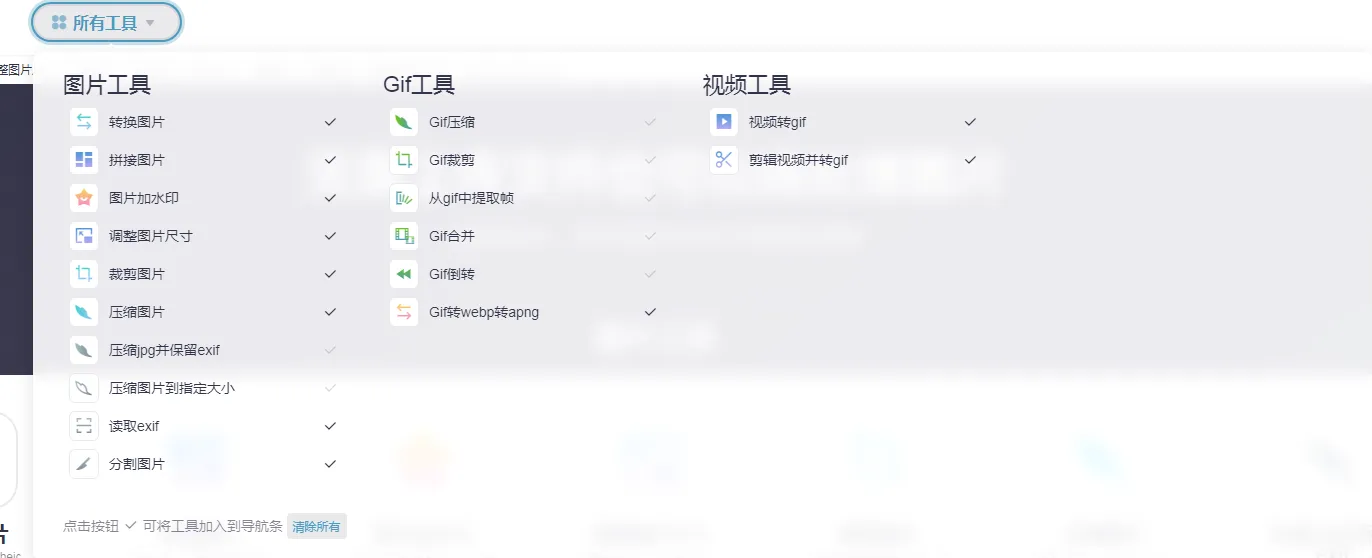The image size is (1372, 558).
Task: Enable checkmark for Gif合并
Action: [x=650, y=236]
